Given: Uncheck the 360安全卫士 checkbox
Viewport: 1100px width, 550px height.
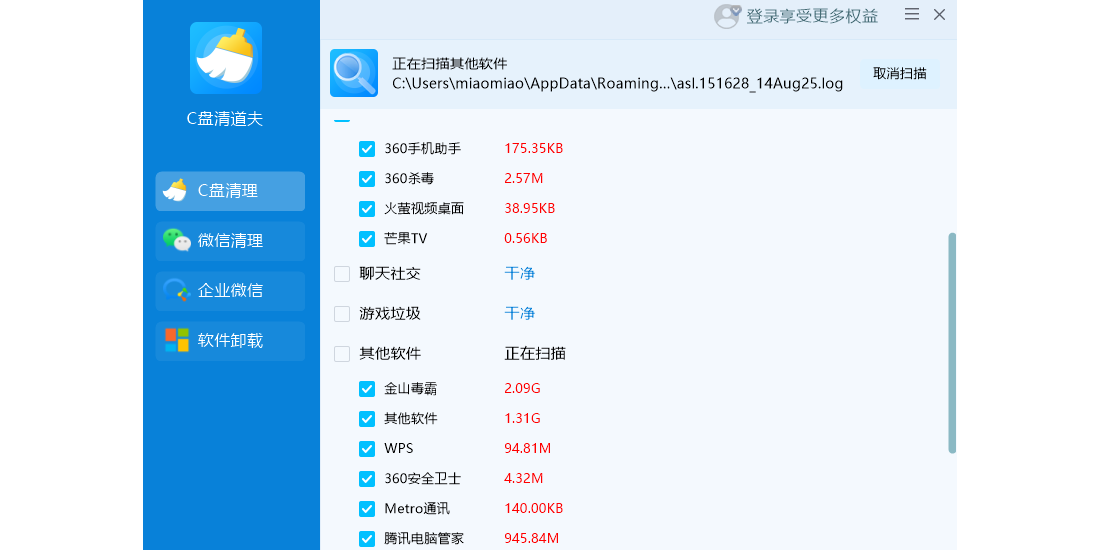Looking at the screenshot, I should (x=367, y=479).
